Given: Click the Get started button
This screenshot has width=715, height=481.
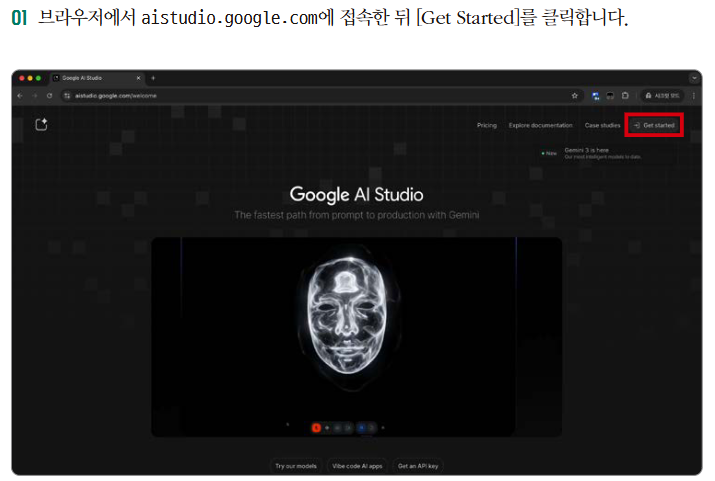Looking at the screenshot, I should coord(654,125).
